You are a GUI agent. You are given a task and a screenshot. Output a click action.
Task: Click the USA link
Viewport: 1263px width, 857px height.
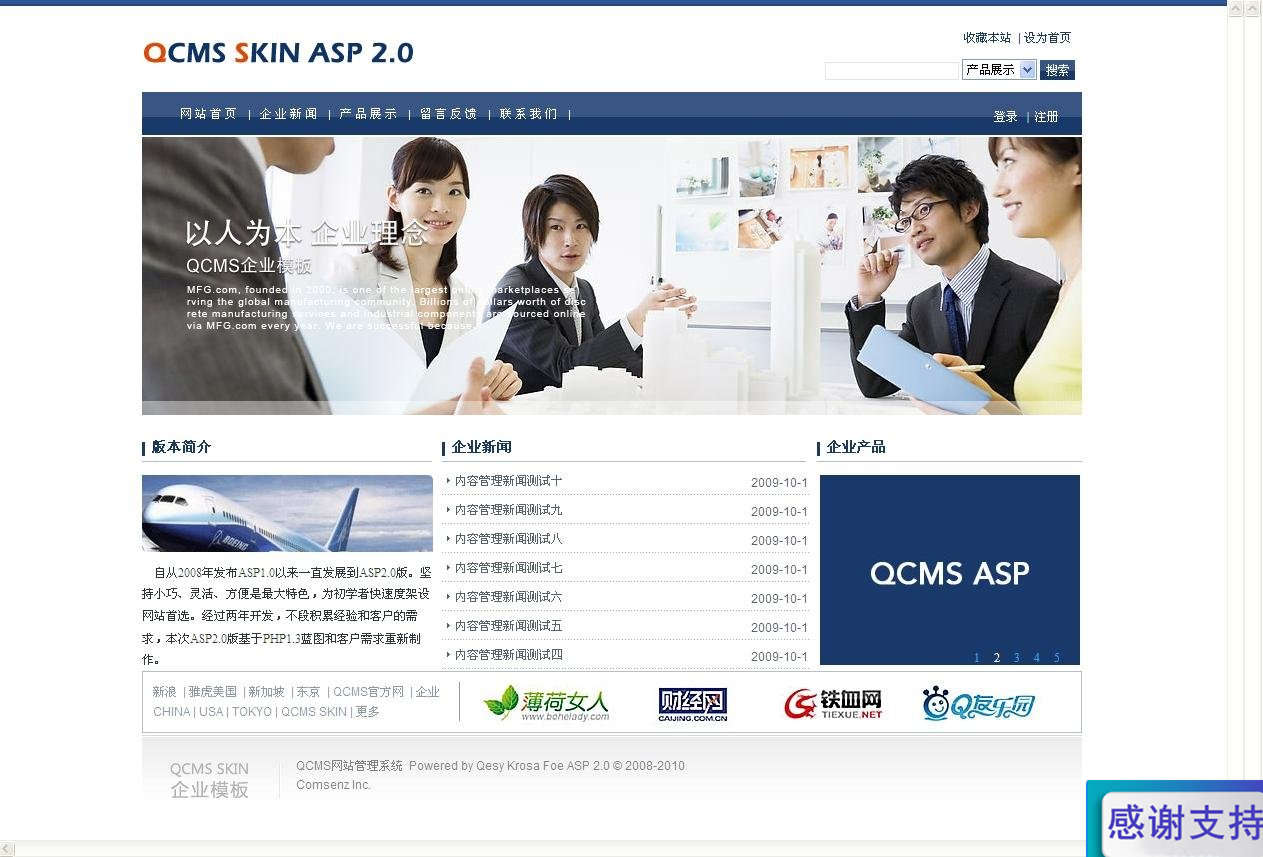pos(211,712)
